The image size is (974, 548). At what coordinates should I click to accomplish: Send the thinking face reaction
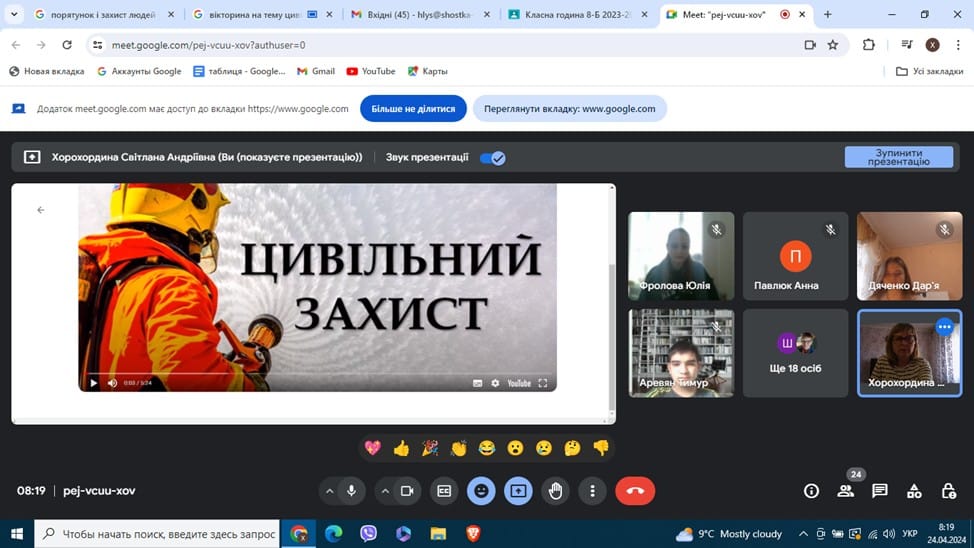[x=573, y=448]
